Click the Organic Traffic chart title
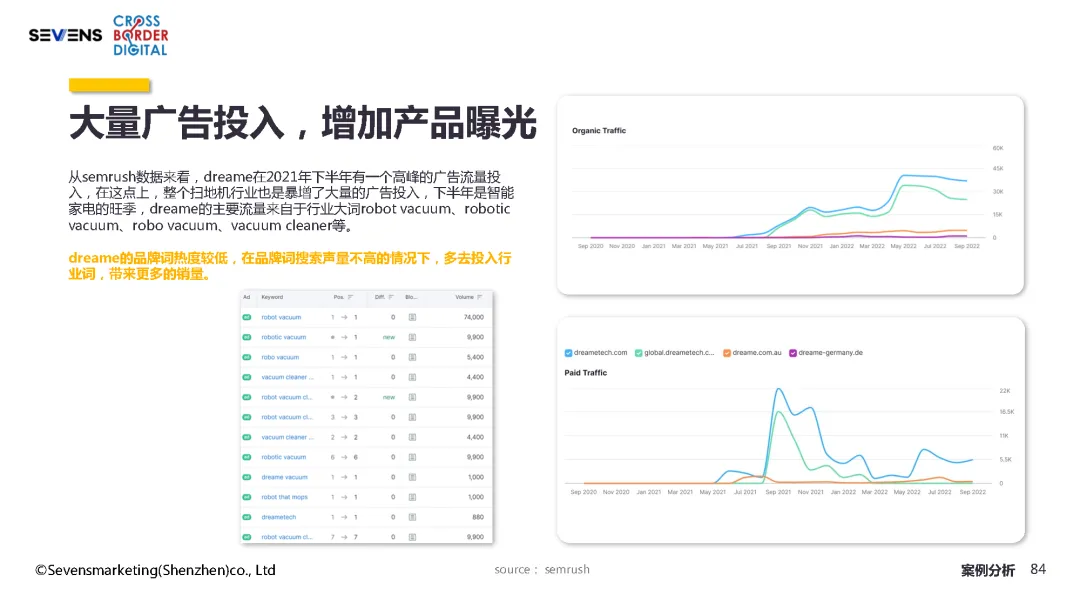This screenshot has height=608, width=1080. (599, 131)
